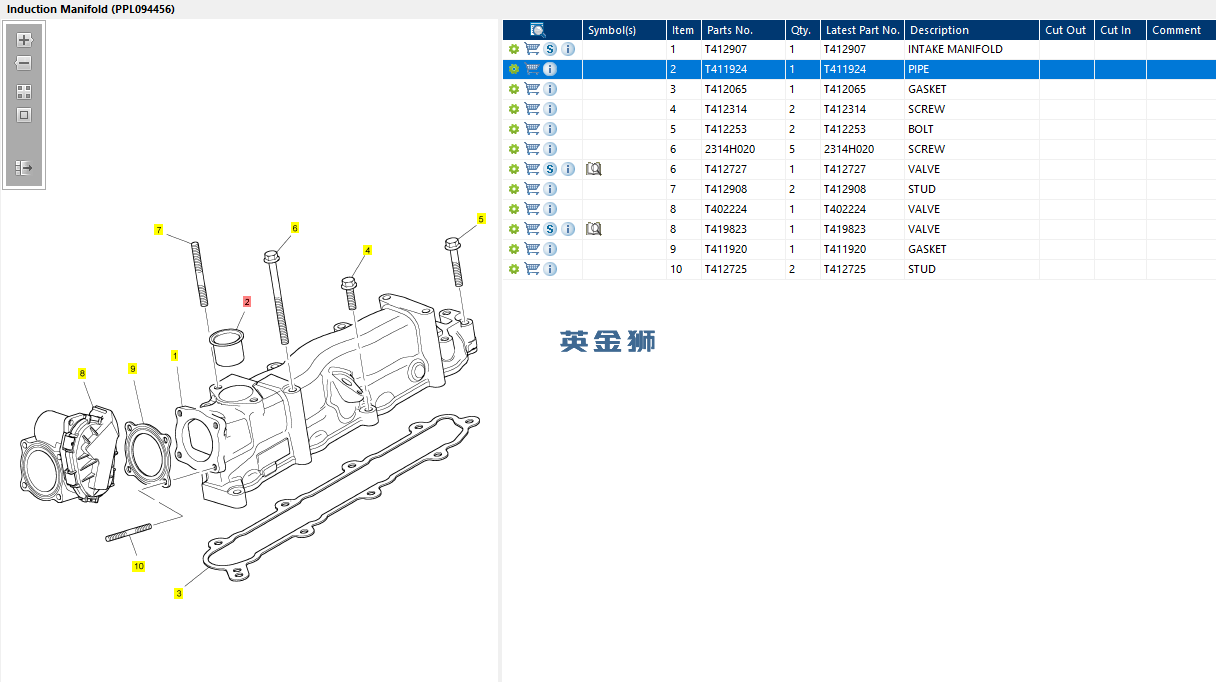
Task: Click the four-squares grid view icon
Action: (24, 91)
